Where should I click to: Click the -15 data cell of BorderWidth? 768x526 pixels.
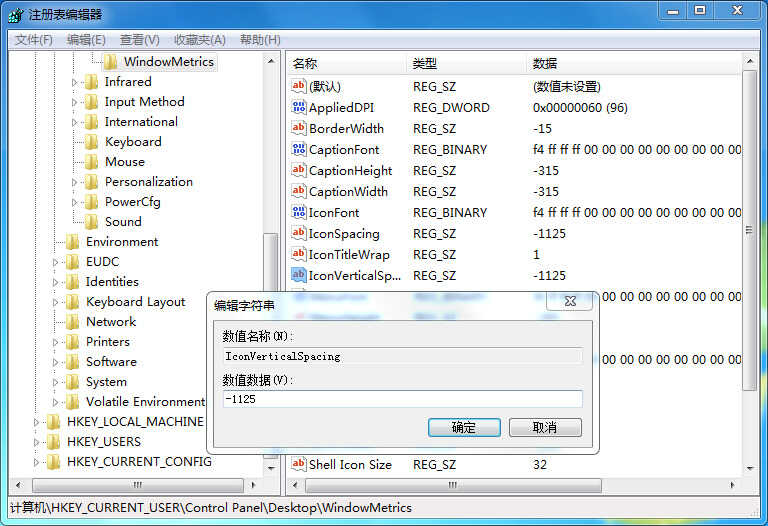coord(542,129)
